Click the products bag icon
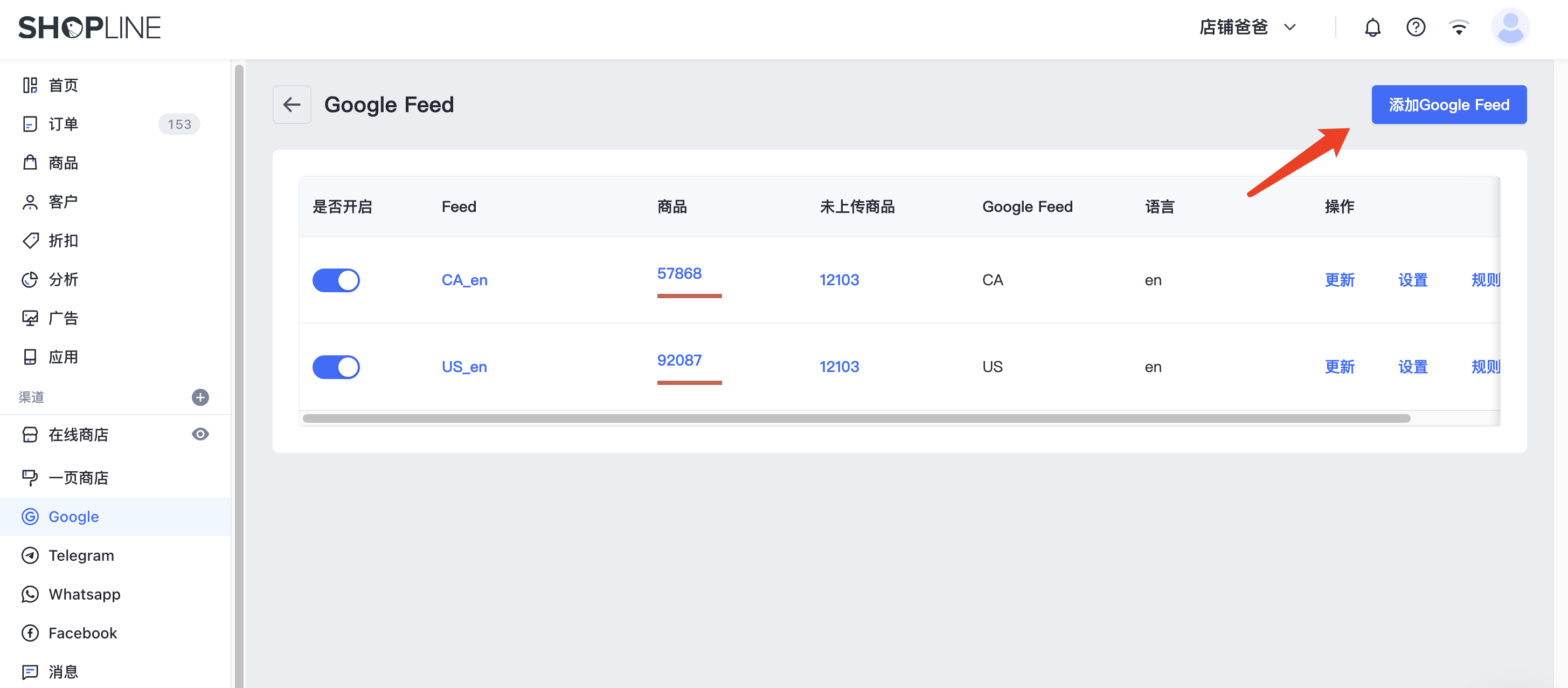Image resolution: width=1568 pixels, height=688 pixels. (x=30, y=162)
